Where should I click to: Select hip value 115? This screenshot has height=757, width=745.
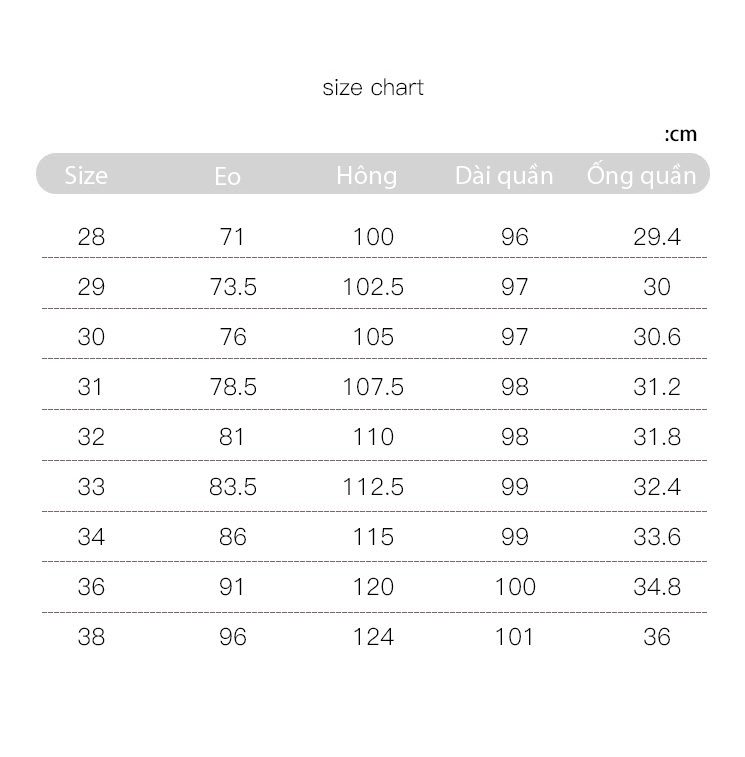click(373, 537)
